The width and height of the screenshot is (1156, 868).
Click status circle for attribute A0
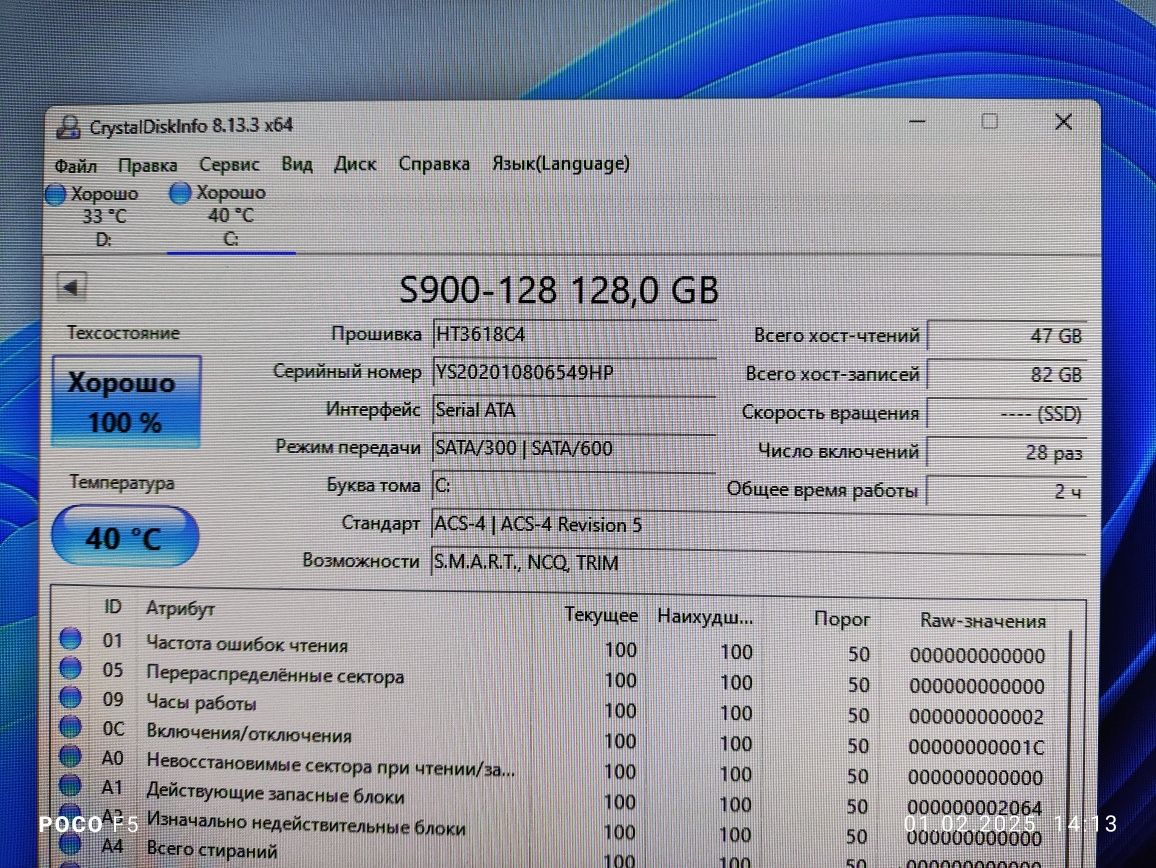(71, 756)
